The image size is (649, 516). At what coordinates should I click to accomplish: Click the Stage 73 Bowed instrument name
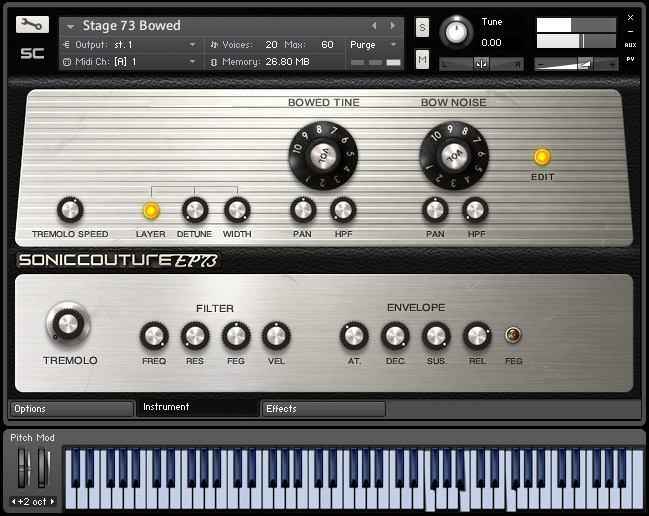pos(132,26)
